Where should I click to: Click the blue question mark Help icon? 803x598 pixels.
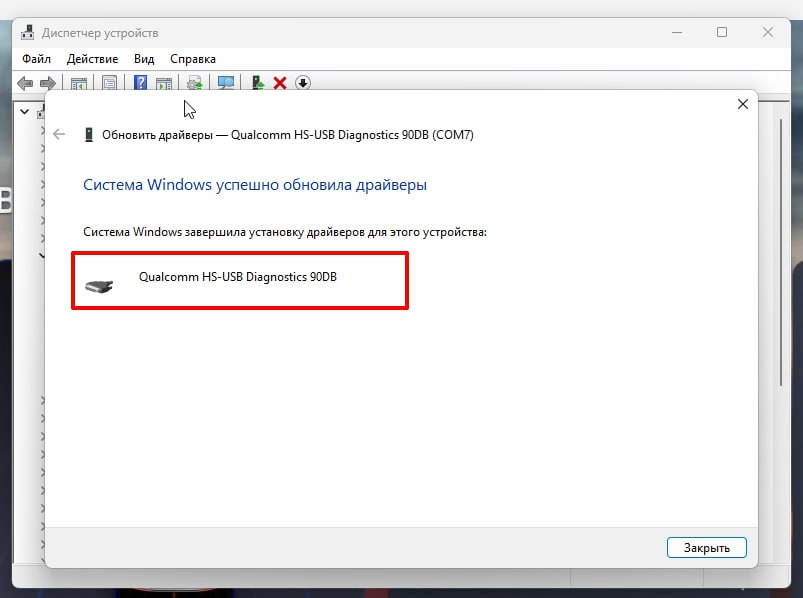coord(140,82)
